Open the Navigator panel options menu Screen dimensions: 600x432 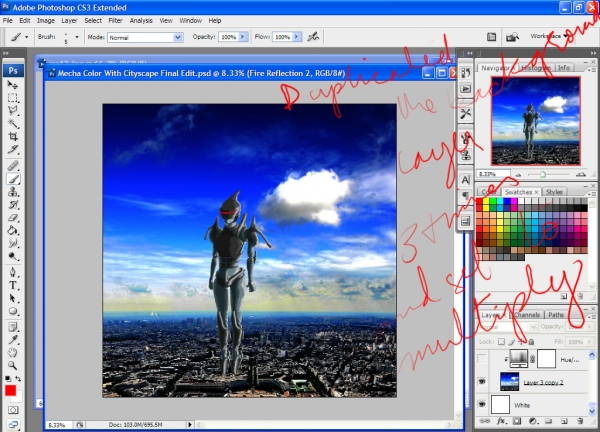[592, 70]
